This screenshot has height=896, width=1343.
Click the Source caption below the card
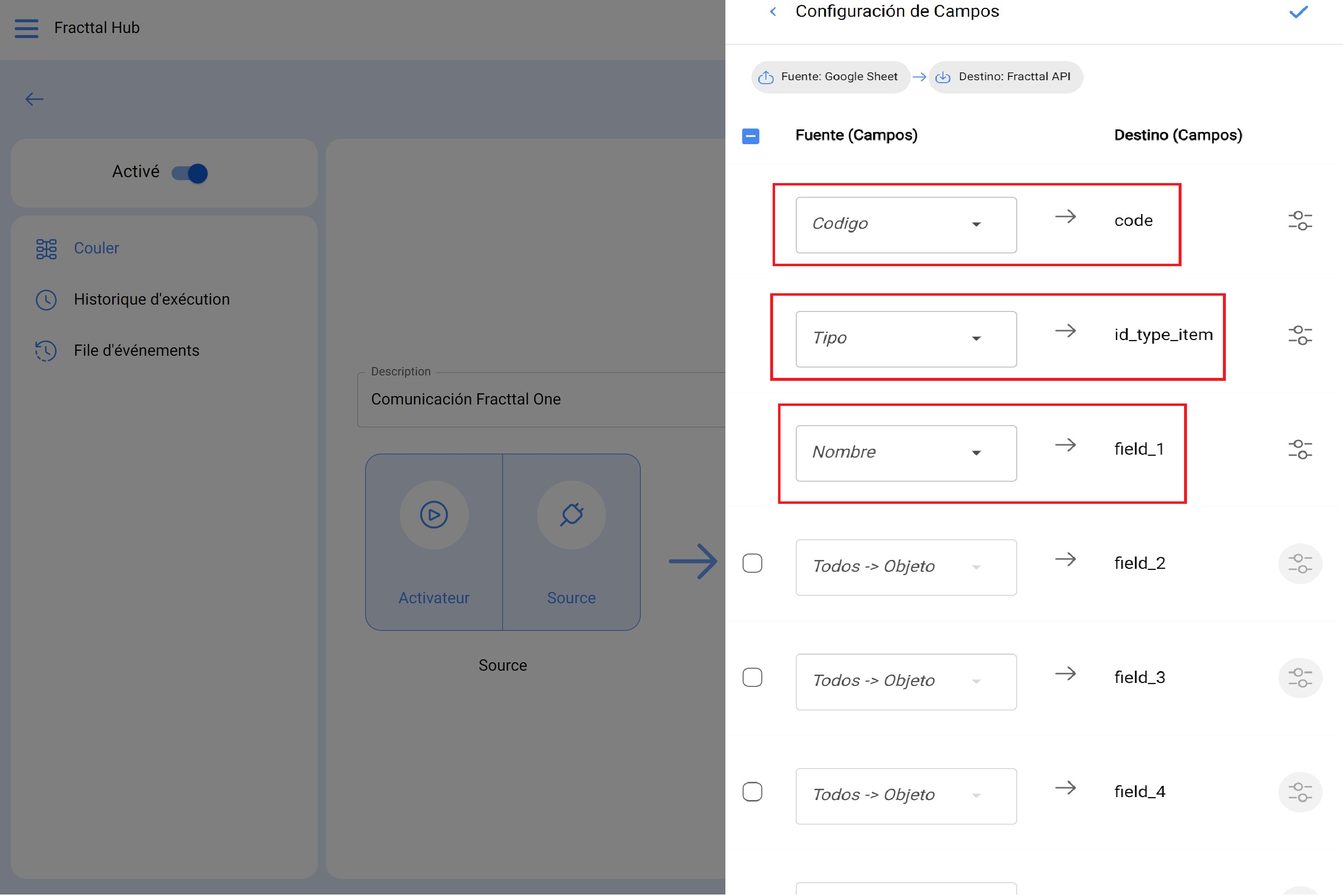(x=503, y=665)
